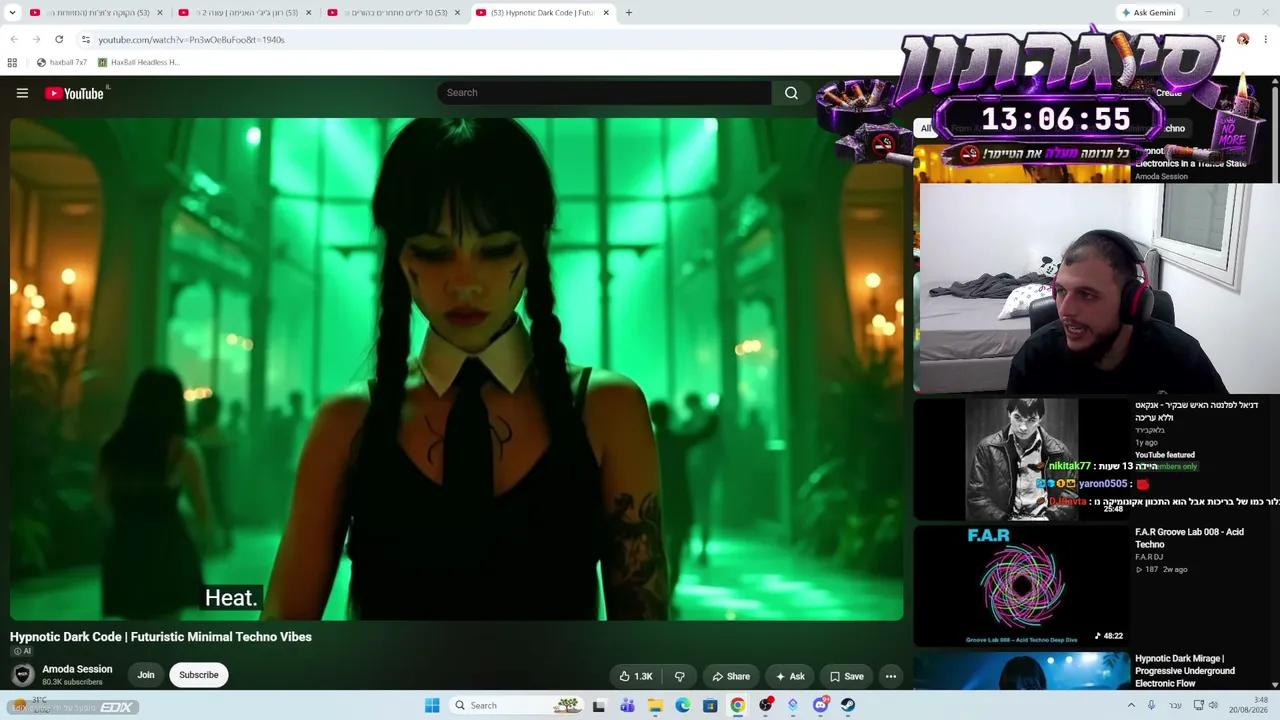Open Google Chrome taskbar icon
This screenshot has width=1280, height=720.
tap(737, 706)
